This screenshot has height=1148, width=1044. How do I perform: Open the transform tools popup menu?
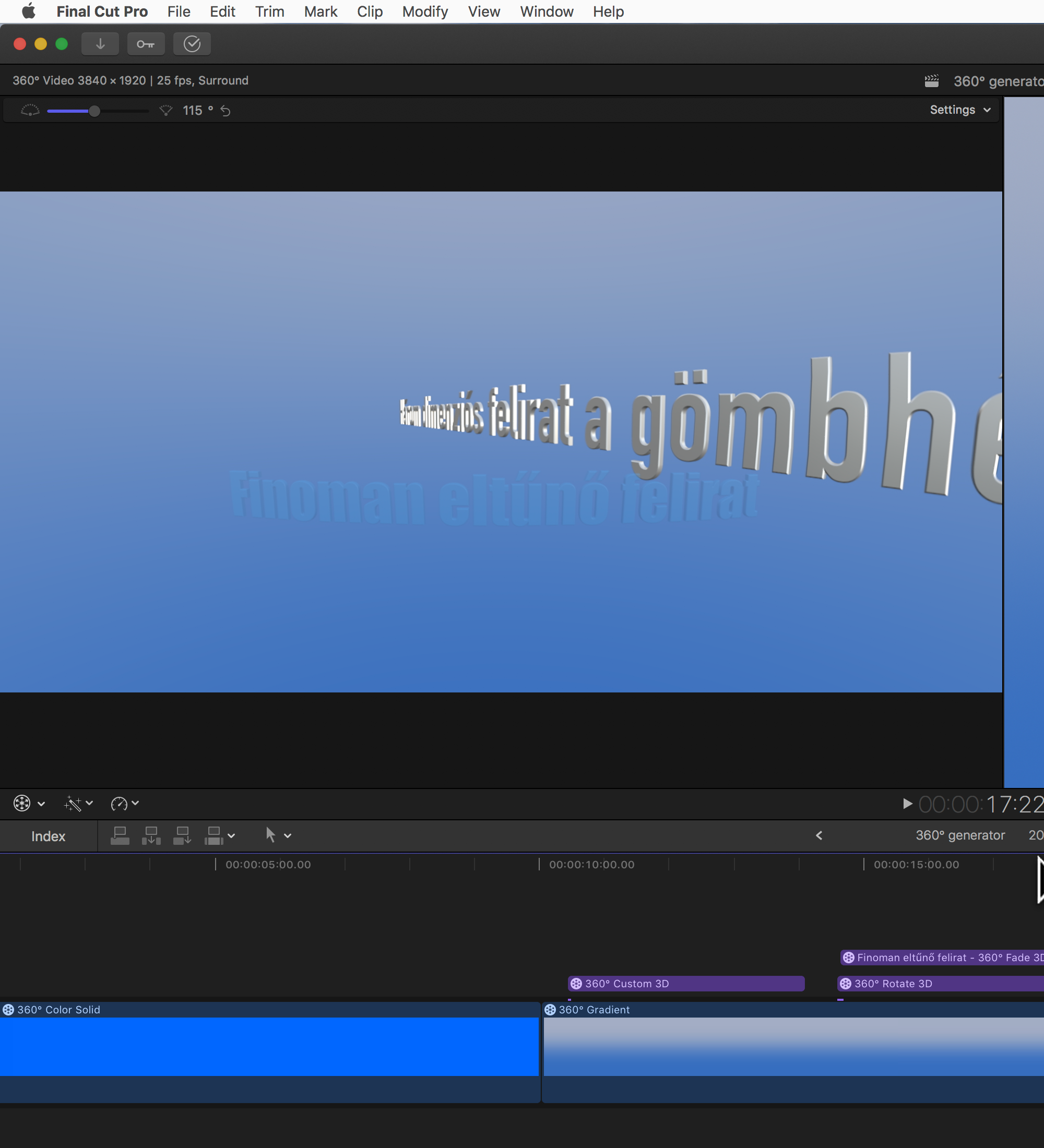[x=29, y=804]
